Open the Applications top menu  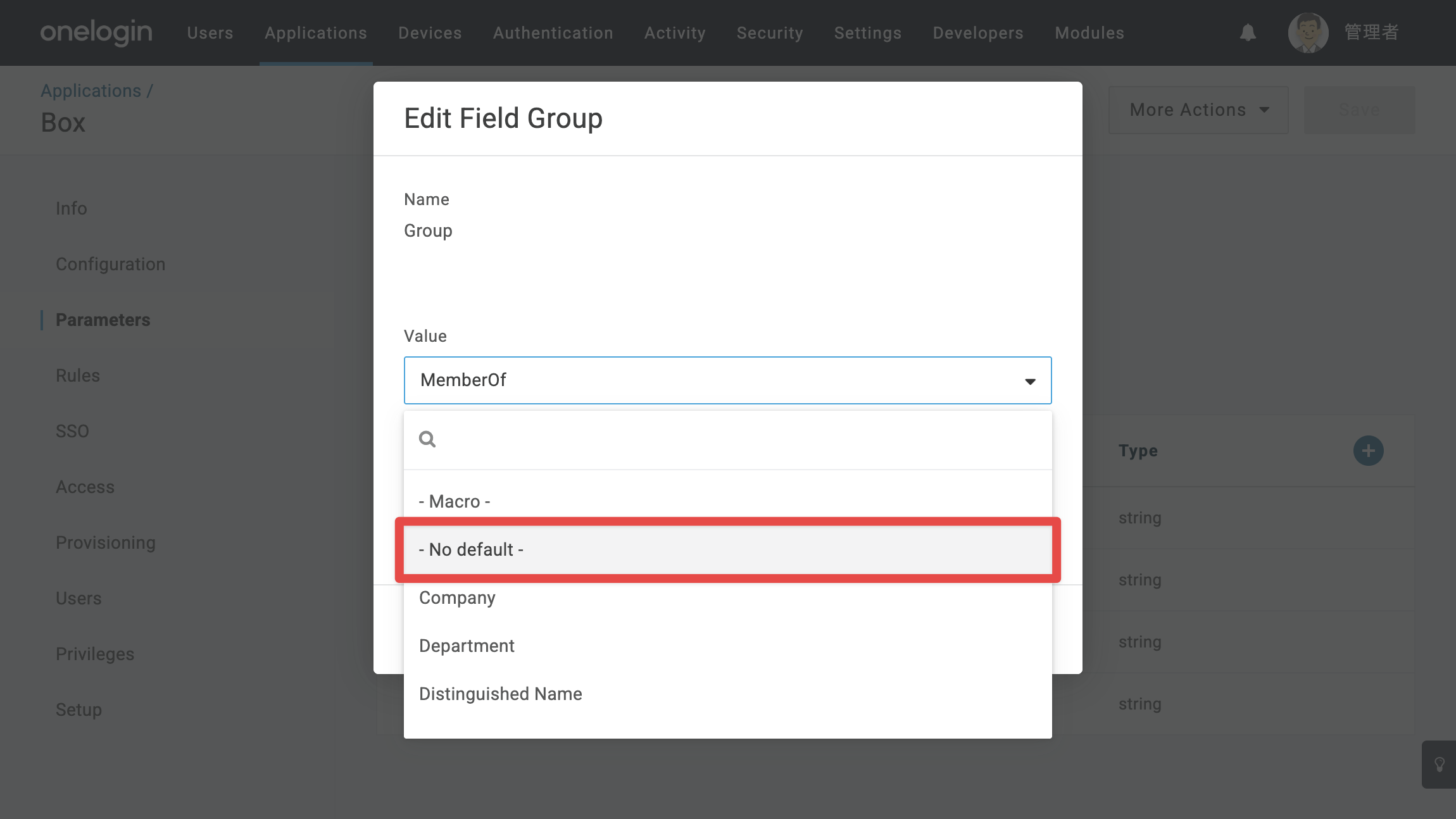pos(316,33)
